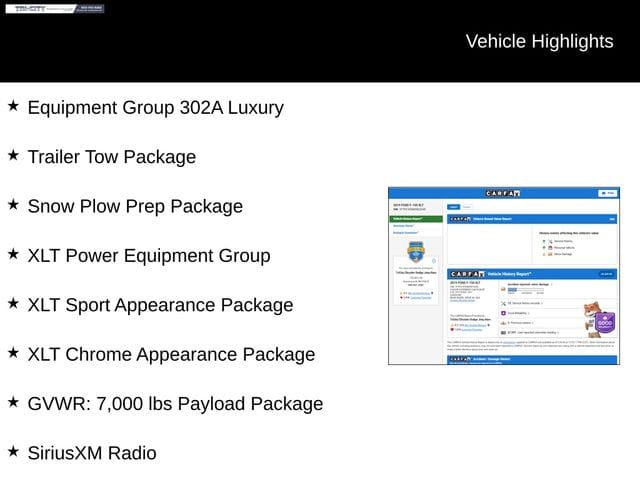The height and width of the screenshot is (480, 640).
Task: Click the CARFAX logo at top of report
Action: pyautogui.click(x=500, y=192)
